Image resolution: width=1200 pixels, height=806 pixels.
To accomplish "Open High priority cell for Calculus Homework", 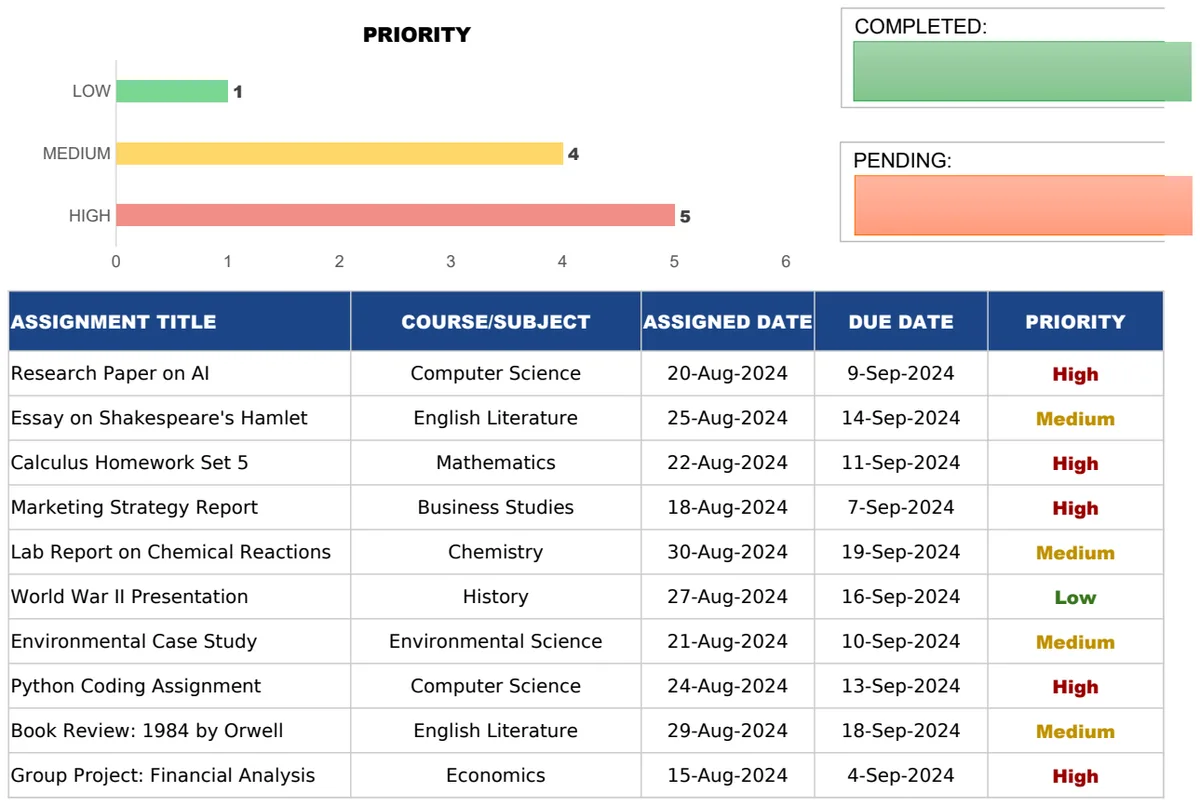I will point(1075,463).
